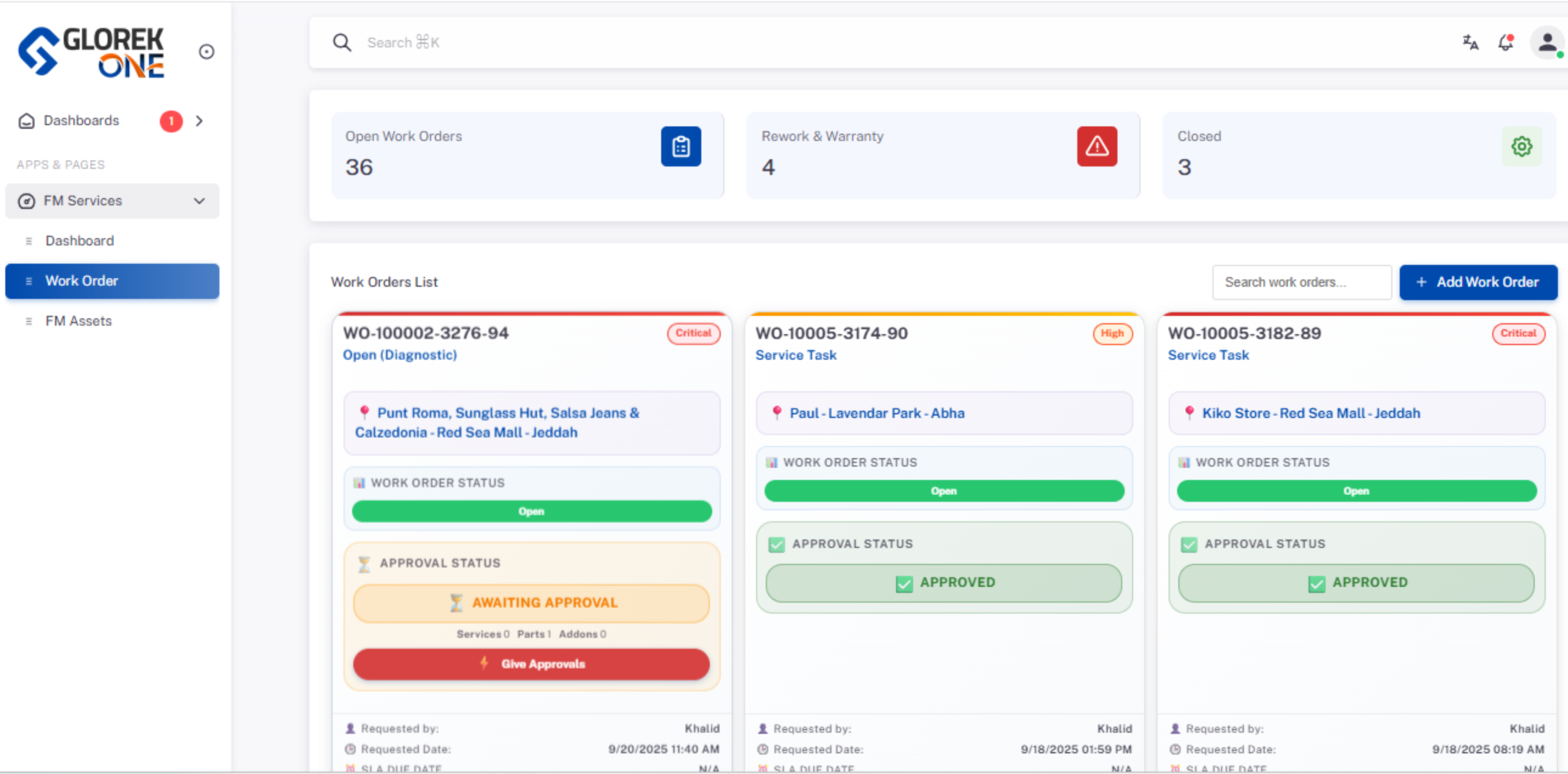This screenshot has width=1568, height=774.
Task: Click the Critical badge on WO-100002-3276-94
Action: click(693, 333)
